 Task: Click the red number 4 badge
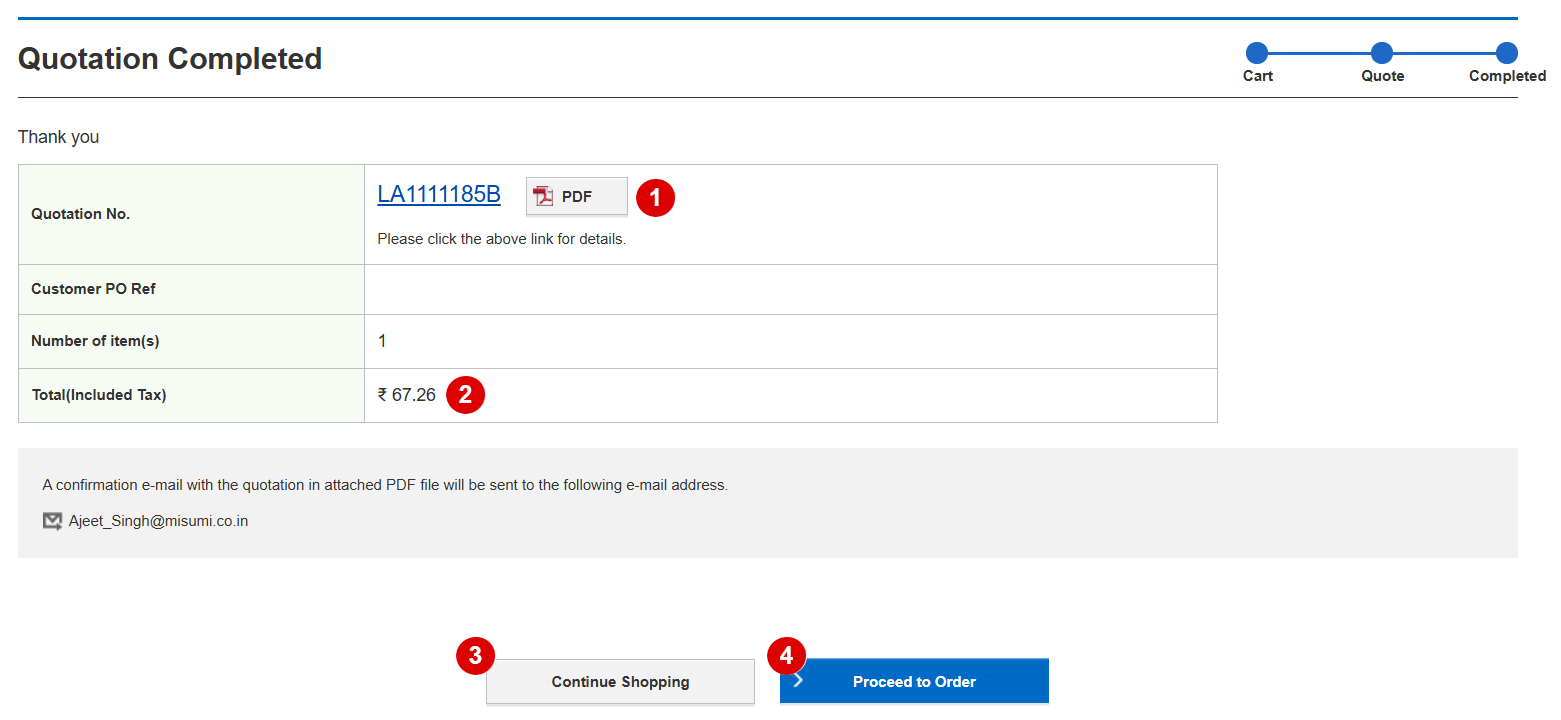[786, 655]
